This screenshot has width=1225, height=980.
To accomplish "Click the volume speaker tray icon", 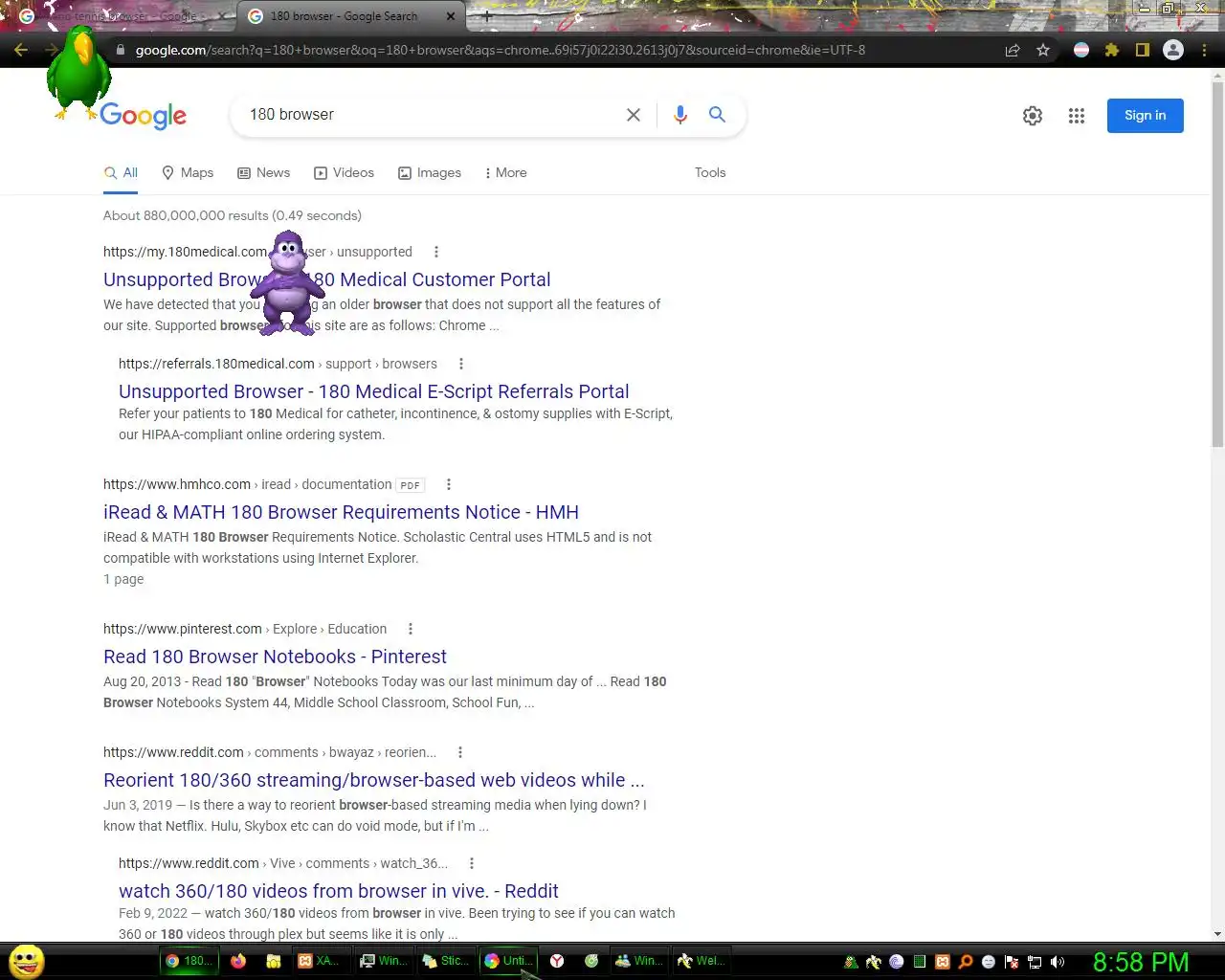I will coord(1058,962).
